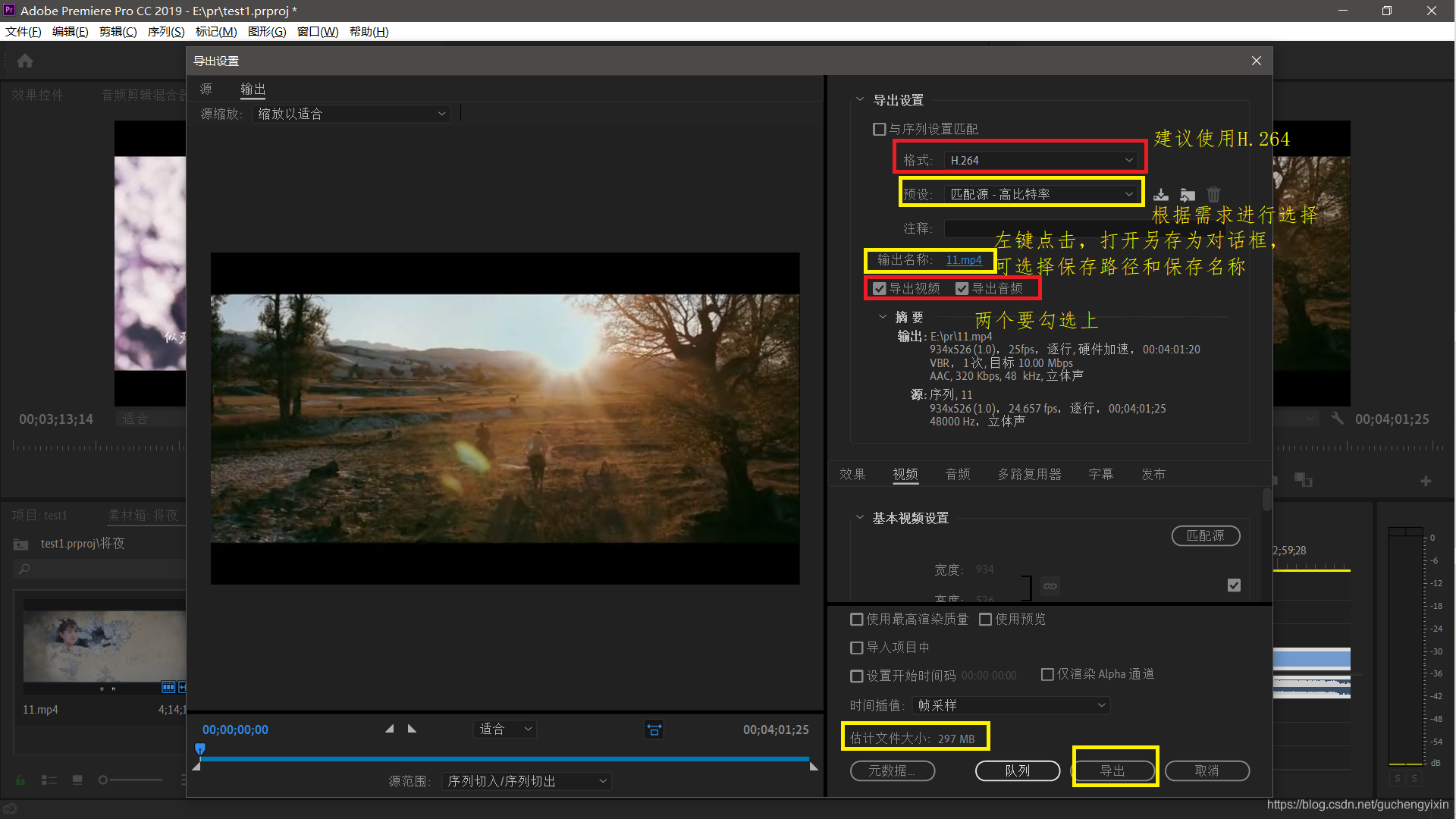Open the Sequence menu

pyautogui.click(x=166, y=31)
